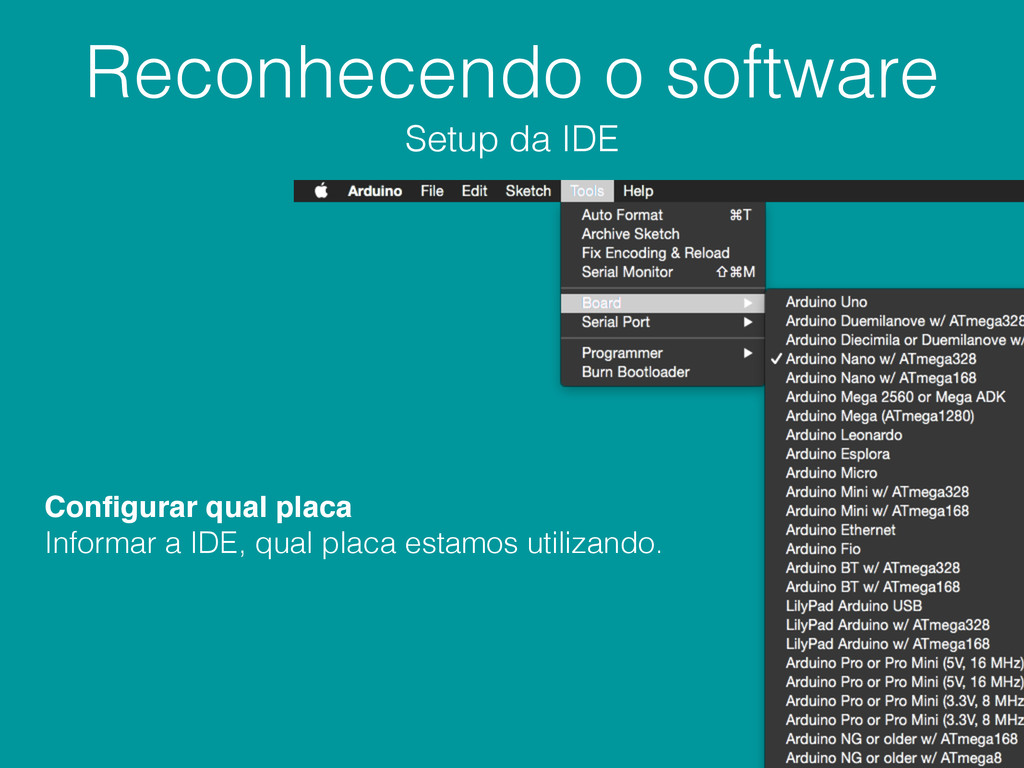Image resolution: width=1024 pixels, height=768 pixels.
Task: Select Arduino Duemilanove w/ ATmega328 board
Action: (x=895, y=321)
